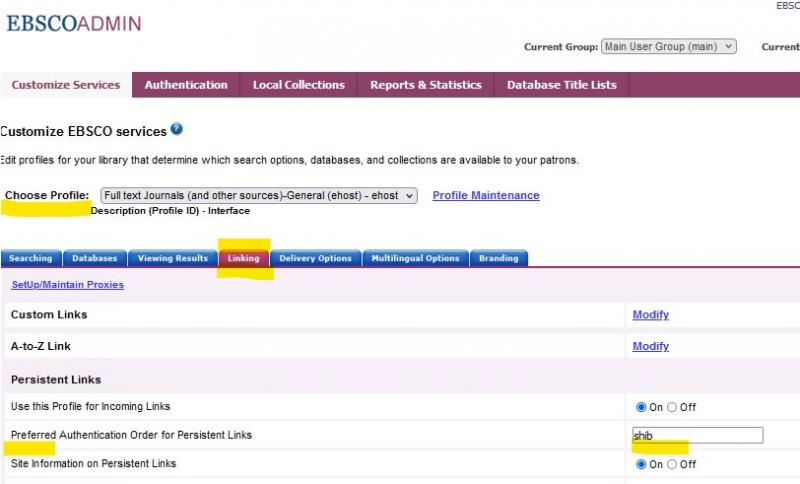Click Modify for Custom Links
This screenshot has height=484, width=800.
point(651,315)
